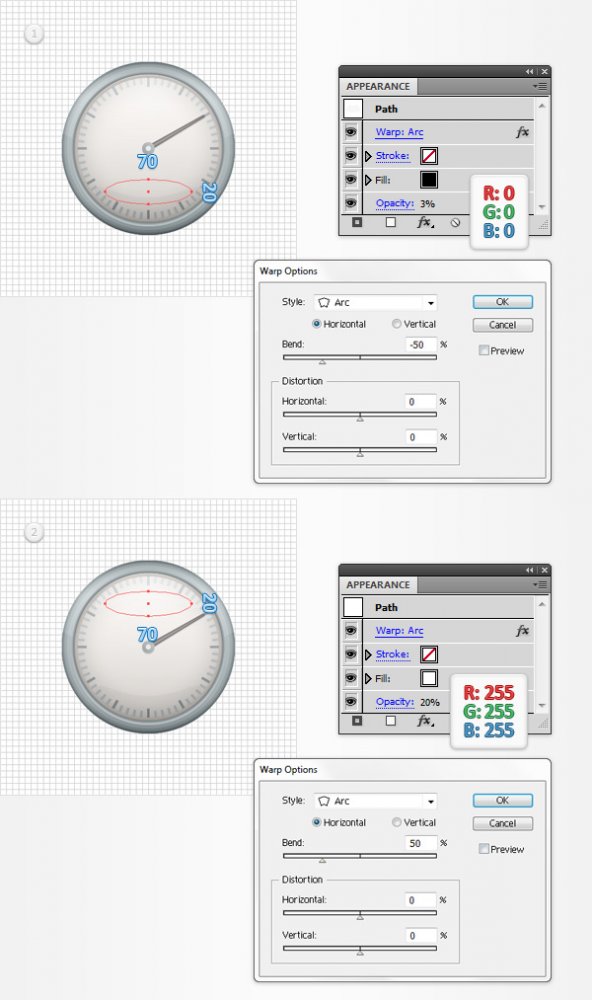Screen dimensions: 592x1000
Task: Open the Opacity link in bottom Appearance panel
Action: point(395,702)
